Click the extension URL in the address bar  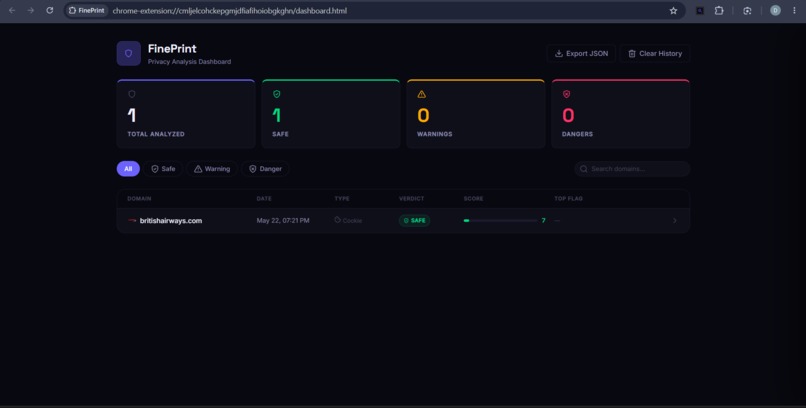click(x=230, y=10)
